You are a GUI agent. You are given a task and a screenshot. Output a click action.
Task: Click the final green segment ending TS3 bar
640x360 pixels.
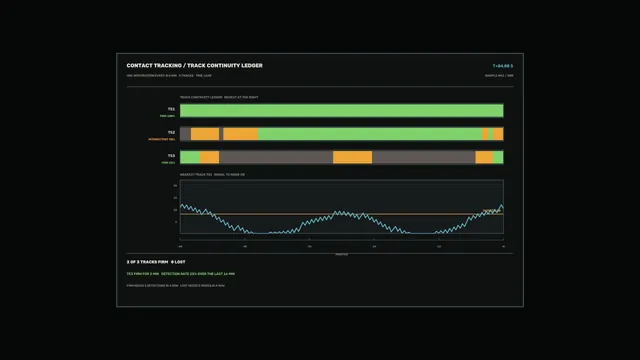point(498,157)
